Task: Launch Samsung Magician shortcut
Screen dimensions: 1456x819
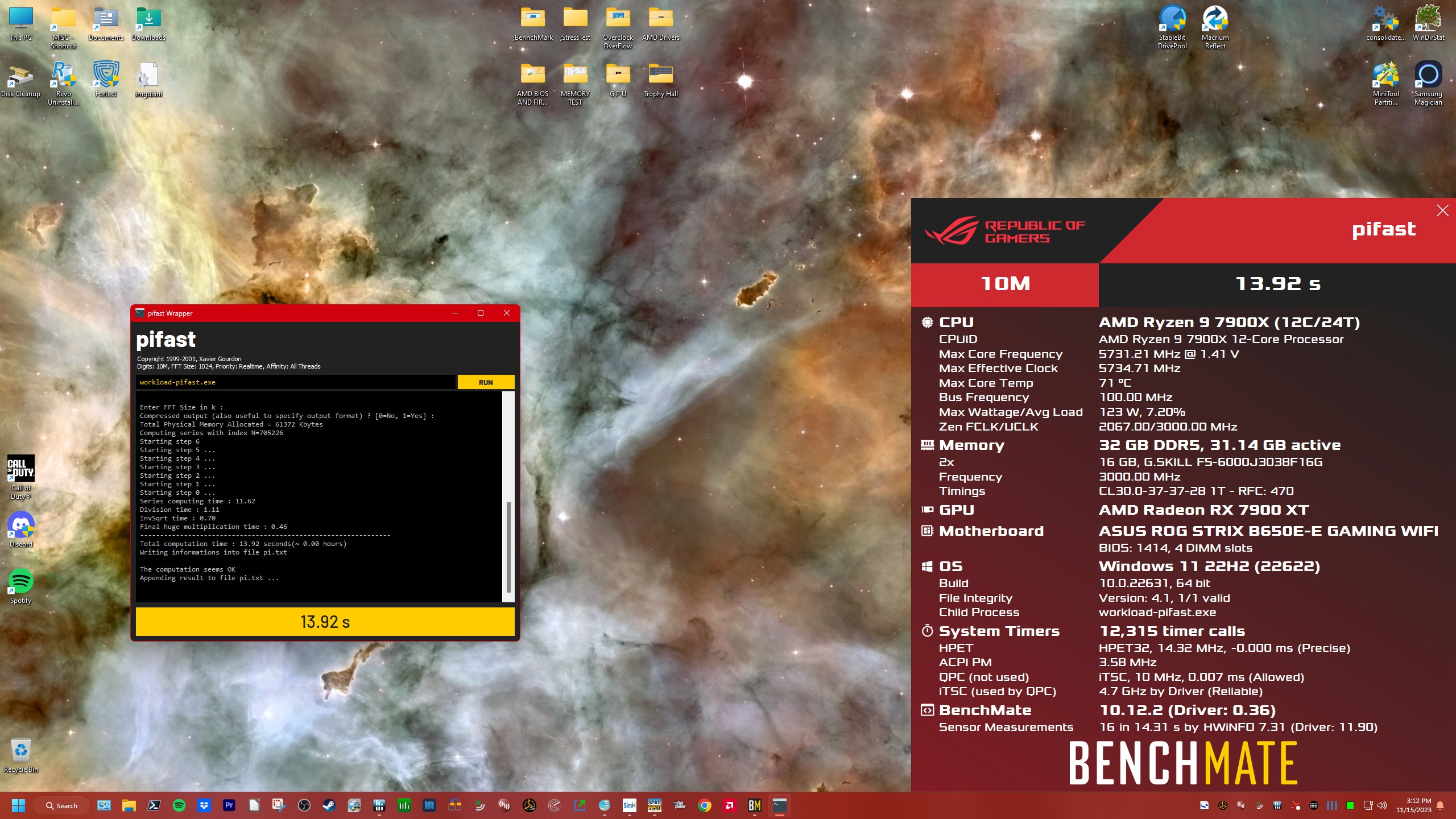Action: point(1428,84)
